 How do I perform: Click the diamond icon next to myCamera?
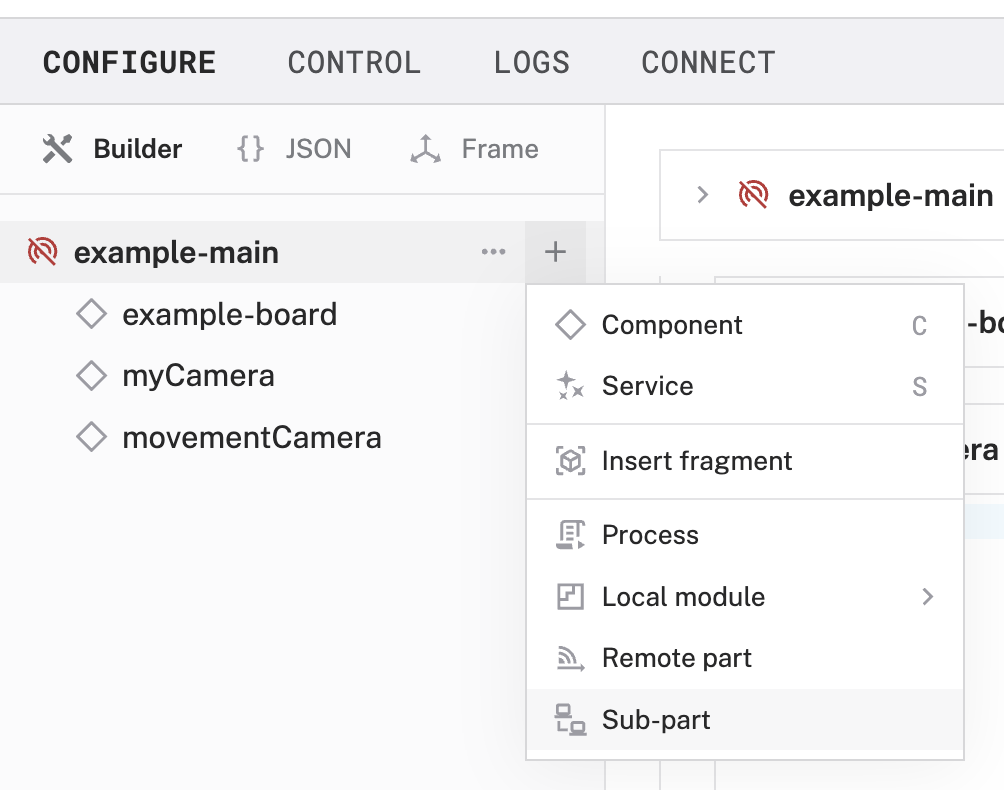pos(90,375)
